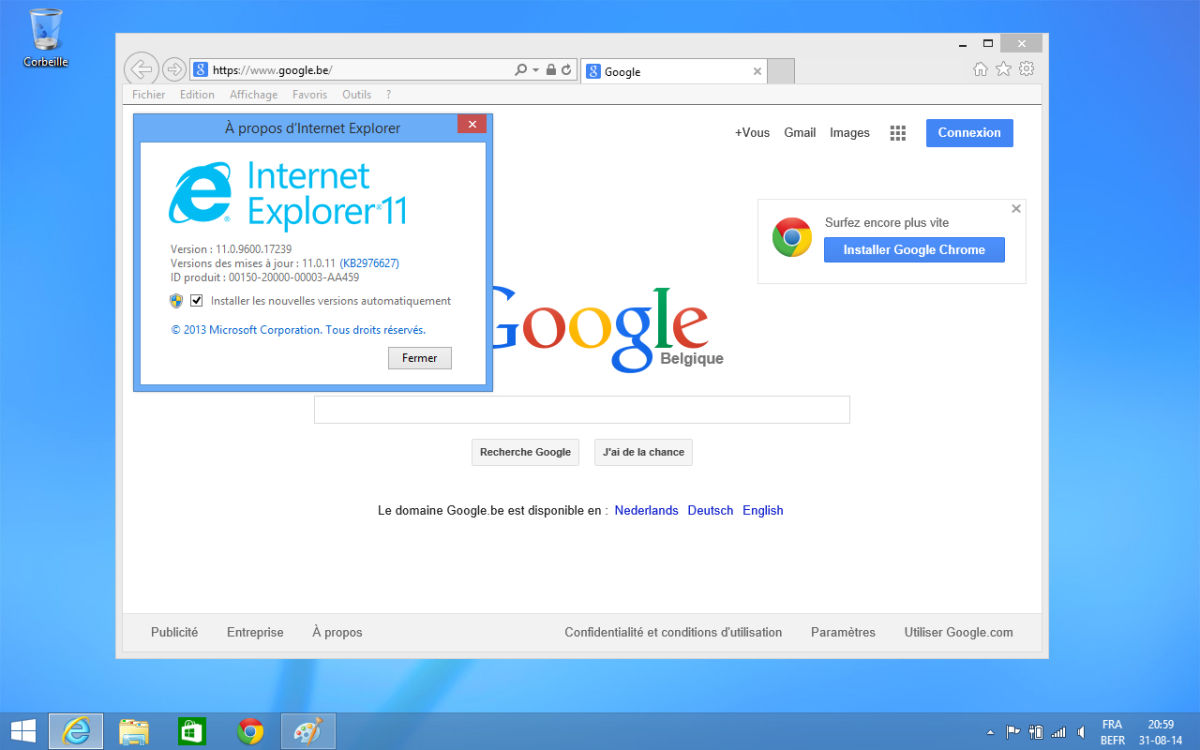Switch language to Deutsch
The width and height of the screenshot is (1200, 750).
click(710, 510)
